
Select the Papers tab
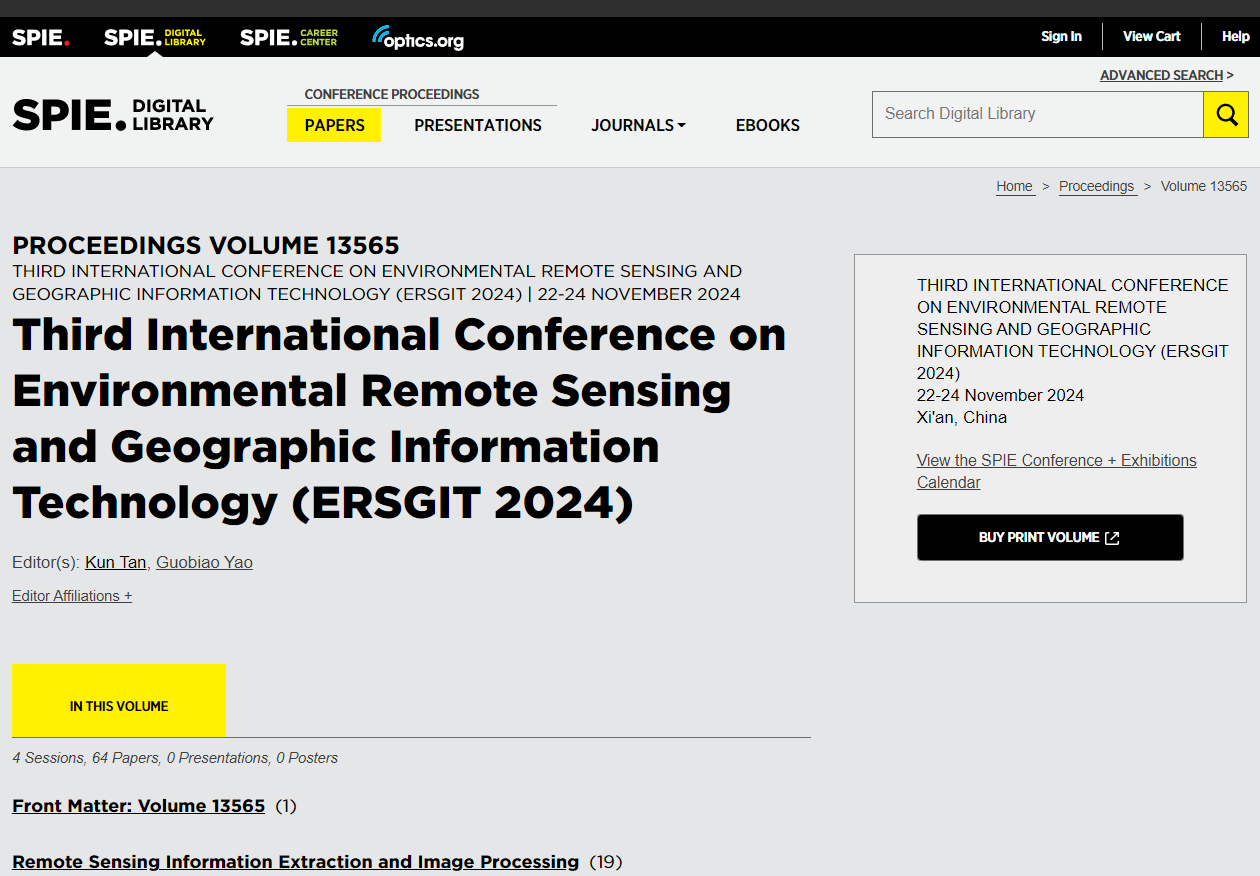[x=334, y=125]
